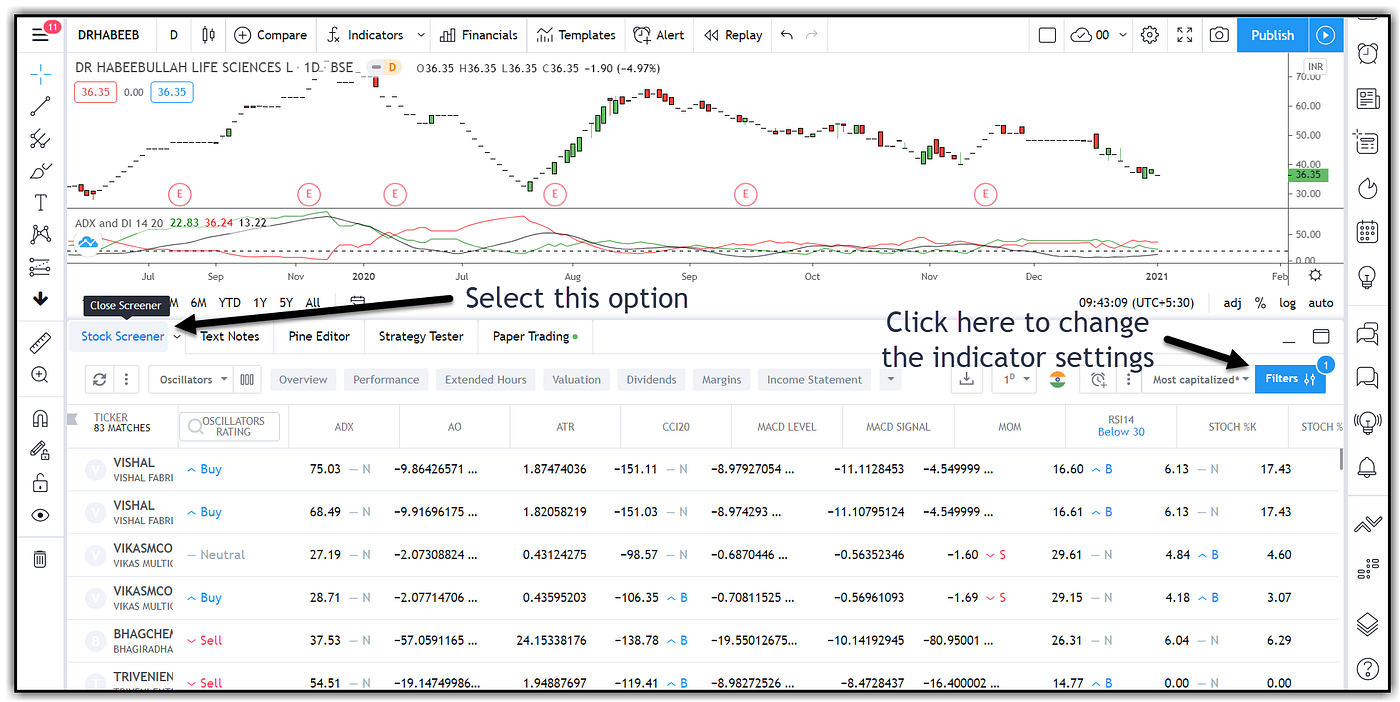Select the pitchfork drawing tool

pyautogui.click(x=40, y=138)
